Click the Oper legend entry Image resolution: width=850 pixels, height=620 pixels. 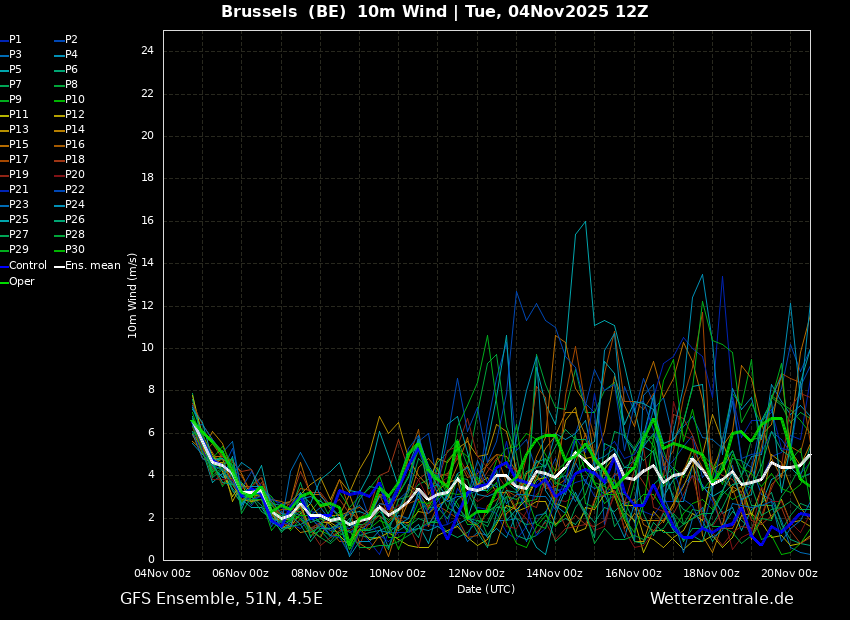click(22, 282)
